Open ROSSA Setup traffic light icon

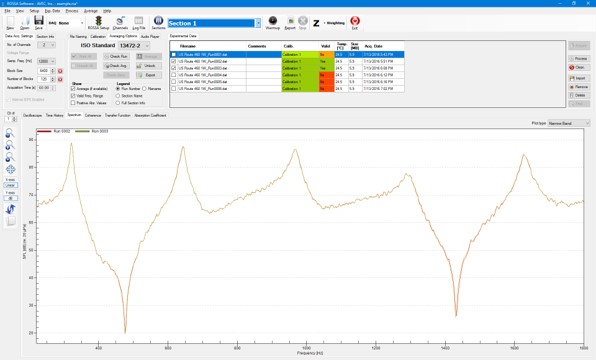98,23
